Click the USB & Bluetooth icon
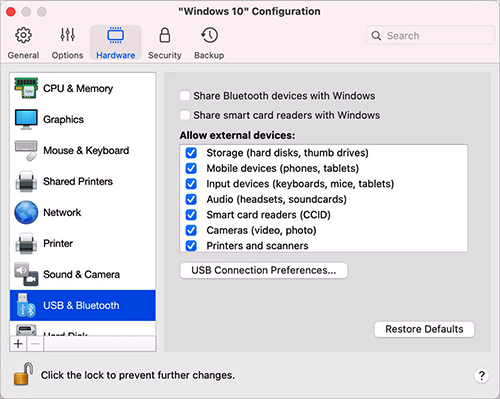Viewport: 500px width, 399px height. click(x=26, y=305)
